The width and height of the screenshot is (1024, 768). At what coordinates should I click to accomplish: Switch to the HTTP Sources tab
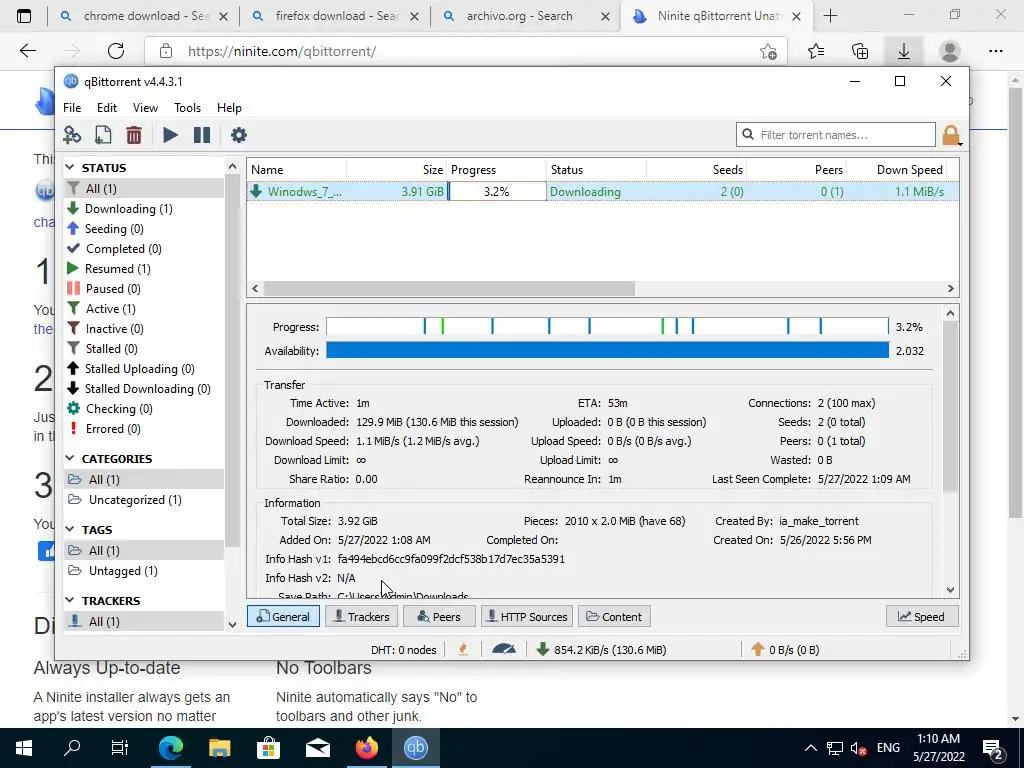tap(527, 616)
